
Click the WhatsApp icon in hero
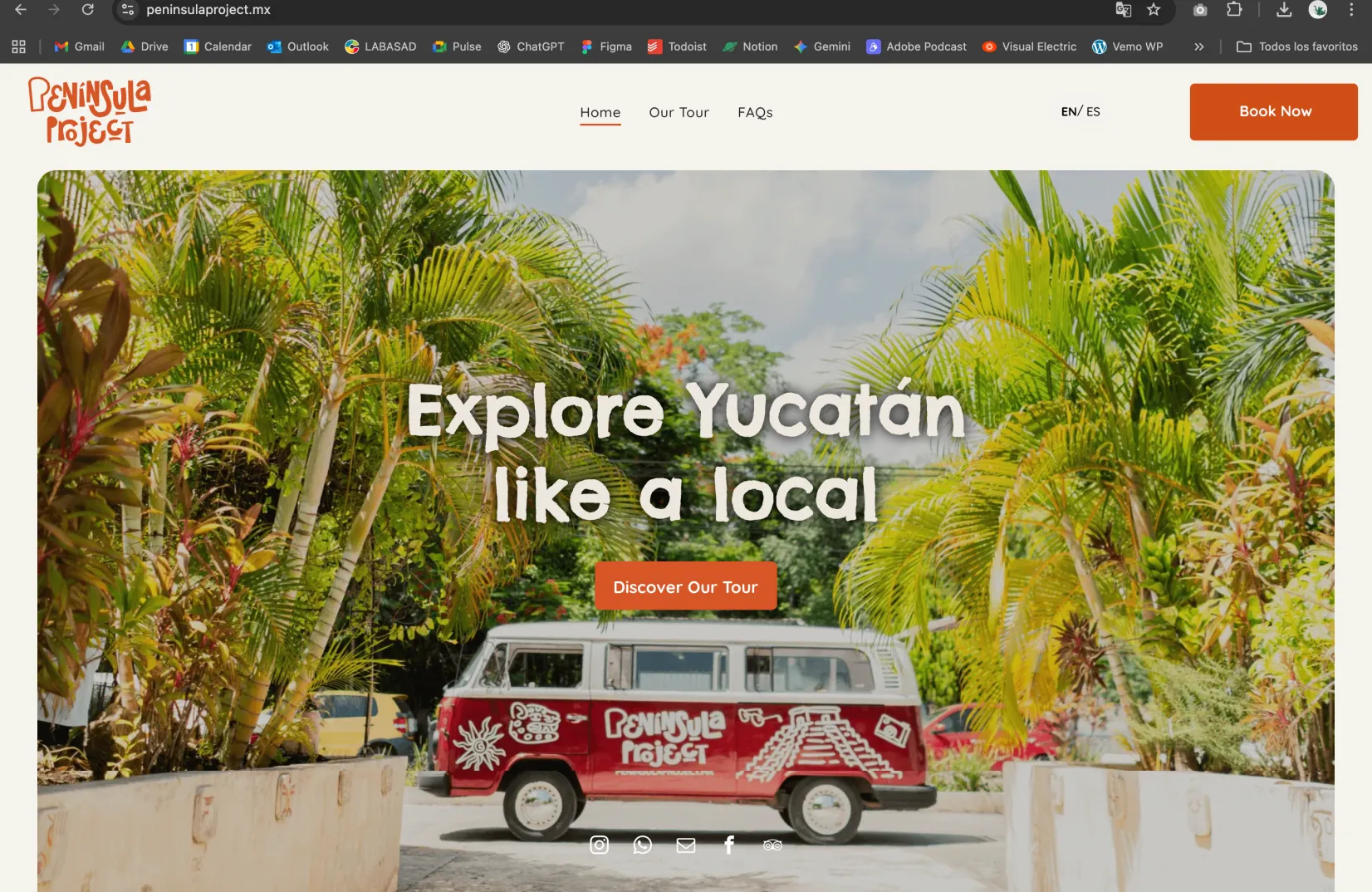coord(642,845)
